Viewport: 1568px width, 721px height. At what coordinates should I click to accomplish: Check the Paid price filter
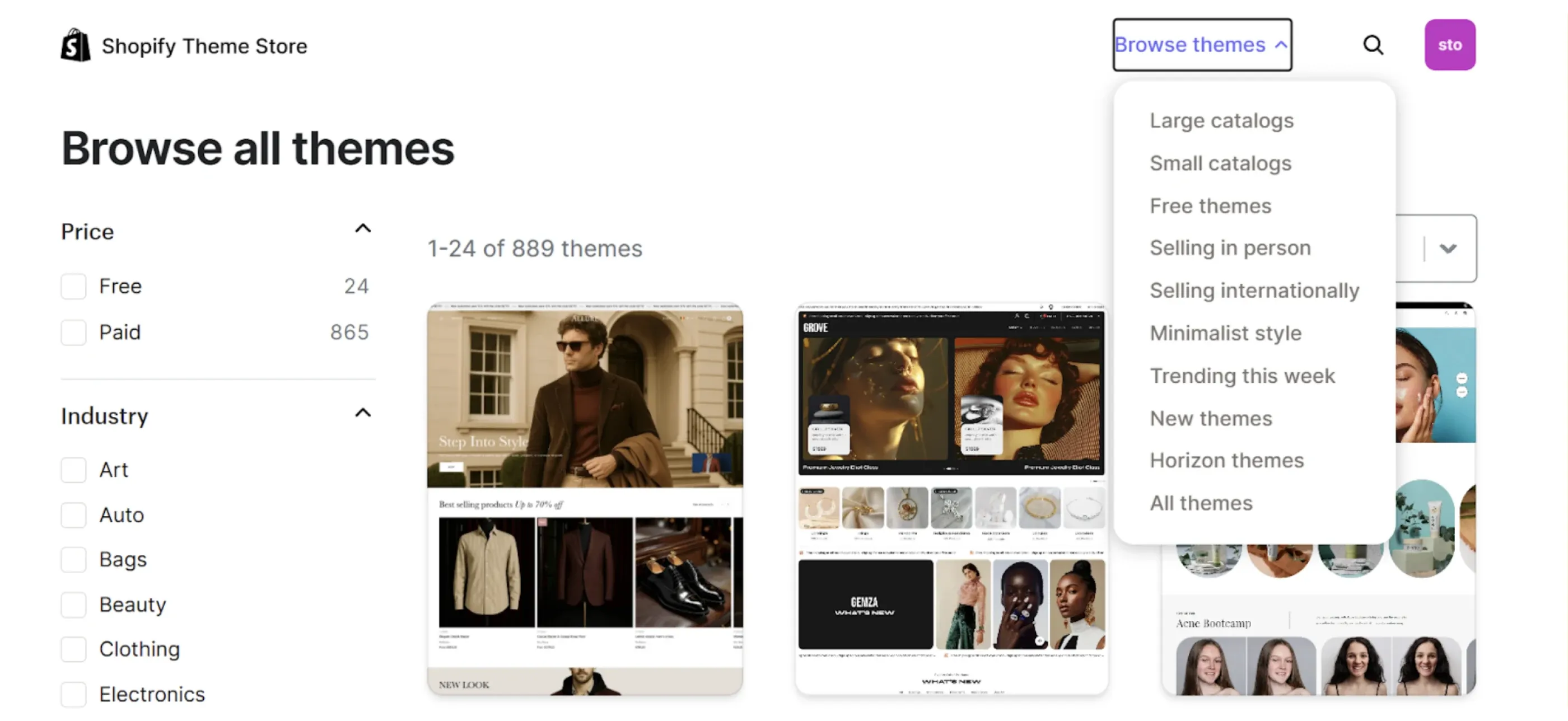[x=73, y=332]
